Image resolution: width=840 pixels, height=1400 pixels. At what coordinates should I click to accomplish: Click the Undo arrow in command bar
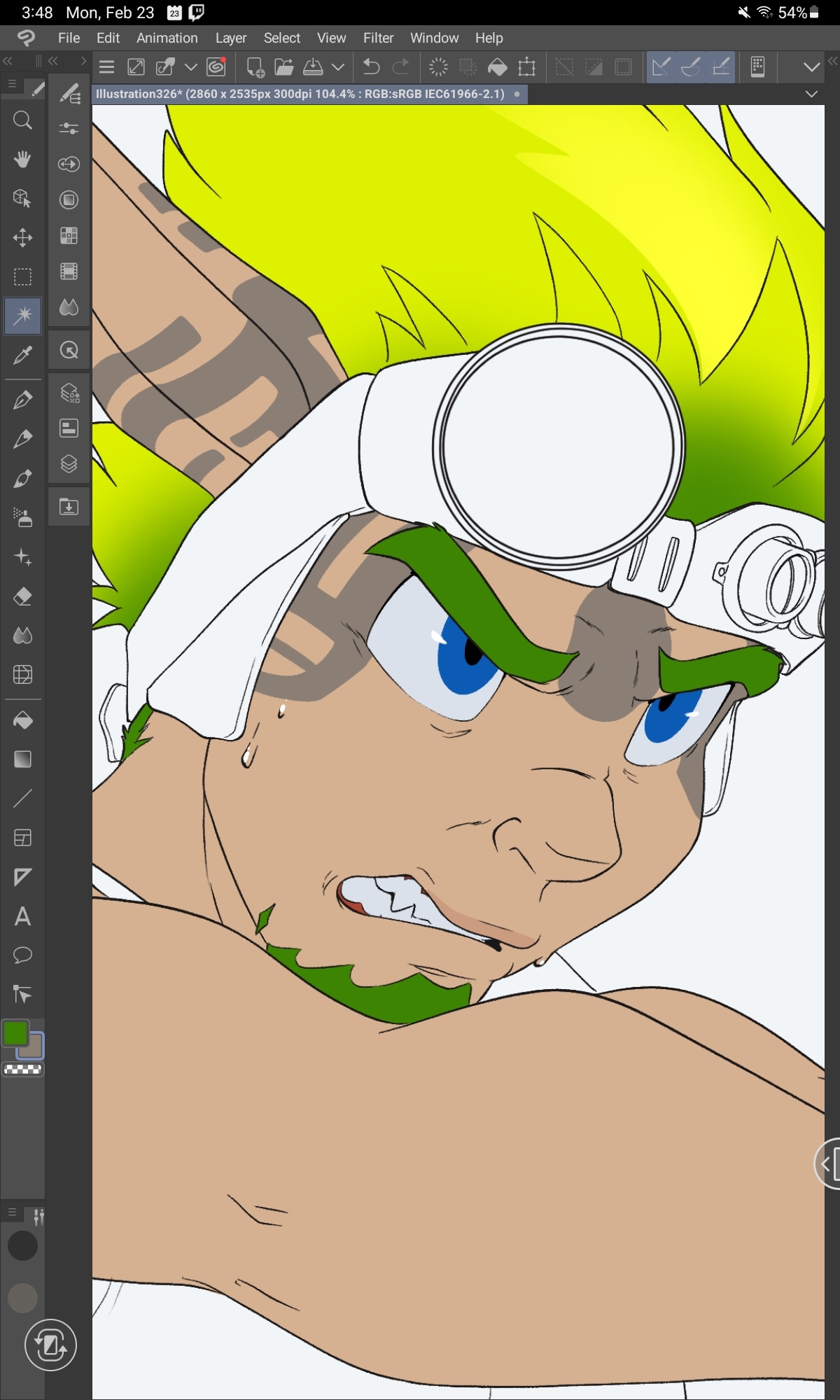pos(371,67)
